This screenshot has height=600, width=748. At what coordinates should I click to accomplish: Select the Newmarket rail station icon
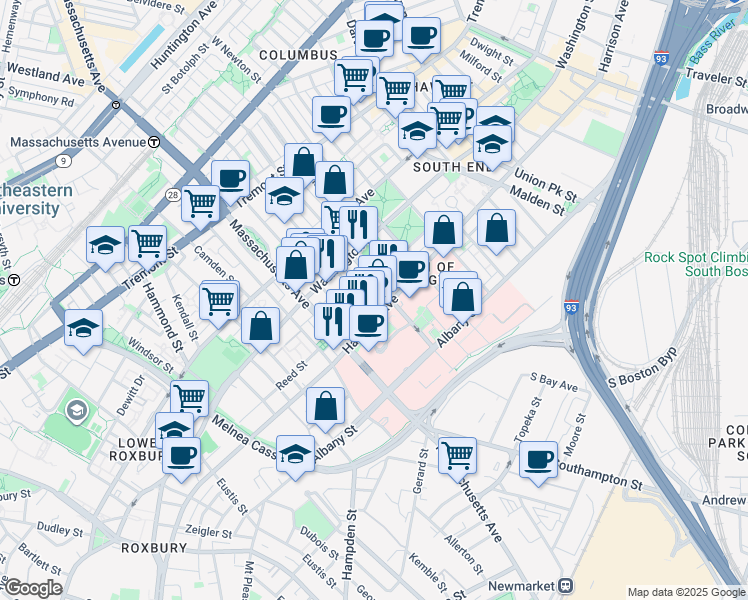pyautogui.click(x=565, y=586)
